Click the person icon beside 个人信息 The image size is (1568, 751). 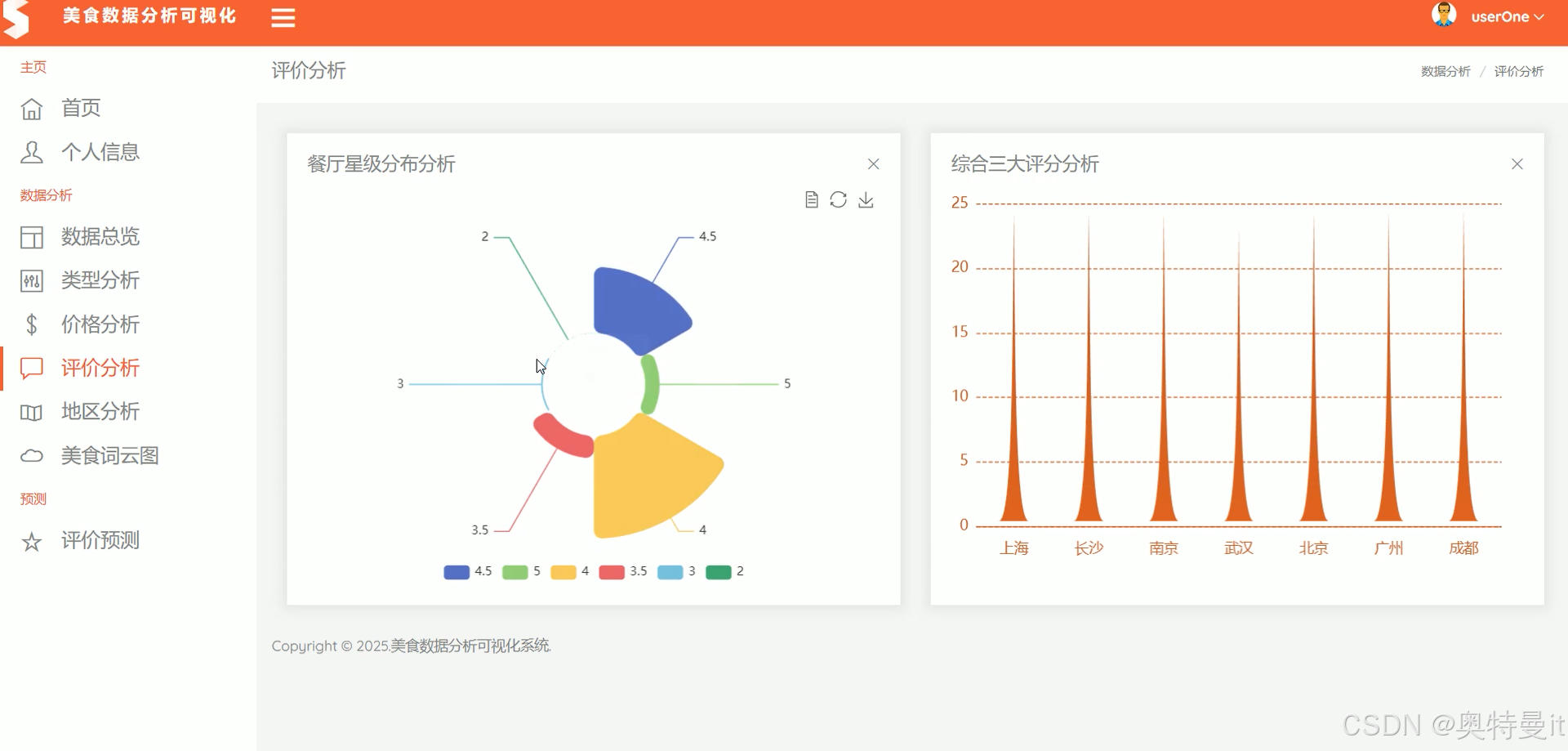pyautogui.click(x=31, y=152)
